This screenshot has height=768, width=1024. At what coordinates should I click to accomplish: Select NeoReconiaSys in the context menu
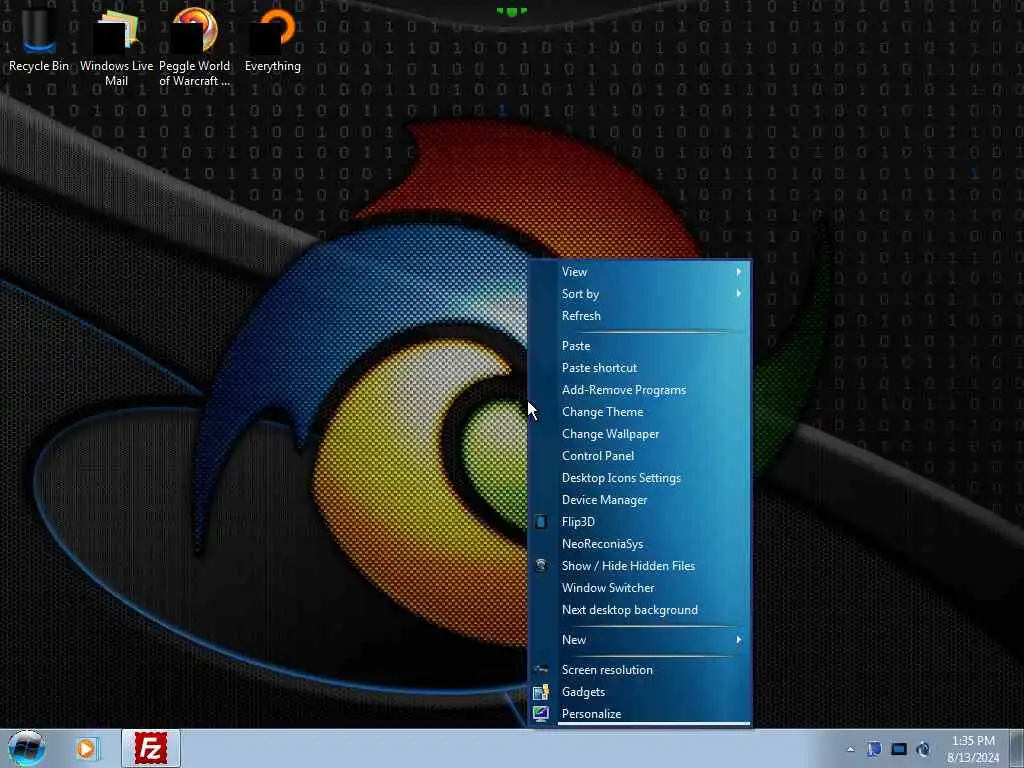pyautogui.click(x=640, y=544)
